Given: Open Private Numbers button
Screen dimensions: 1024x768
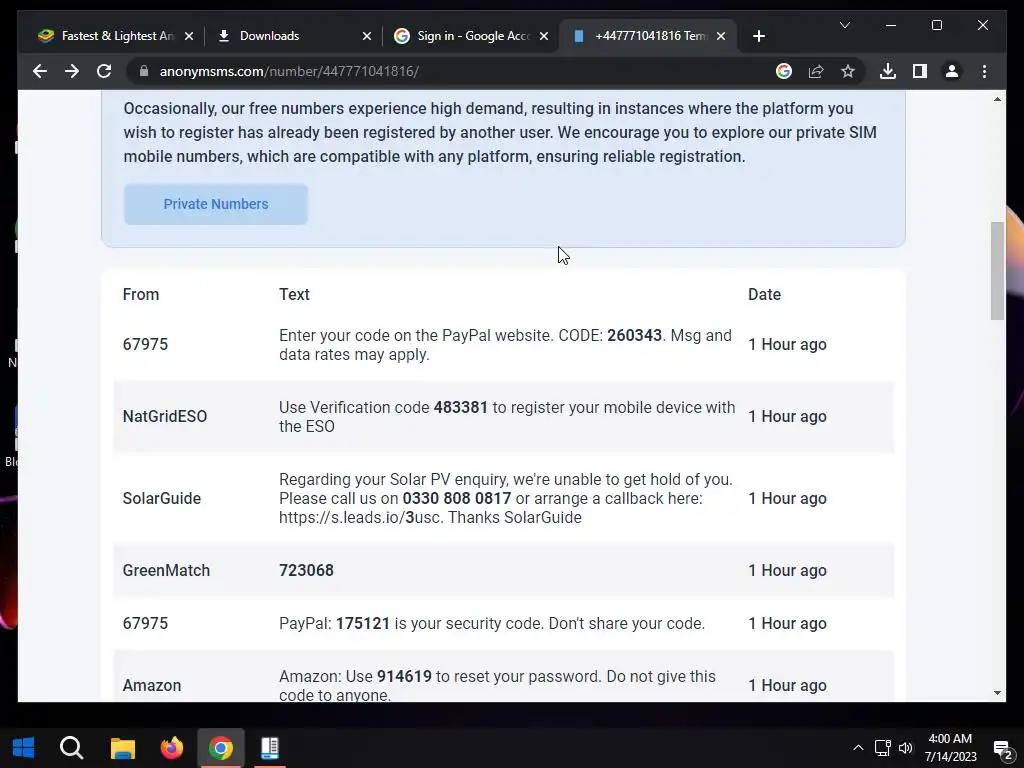Looking at the screenshot, I should pyautogui.click(x=216, y=204).
